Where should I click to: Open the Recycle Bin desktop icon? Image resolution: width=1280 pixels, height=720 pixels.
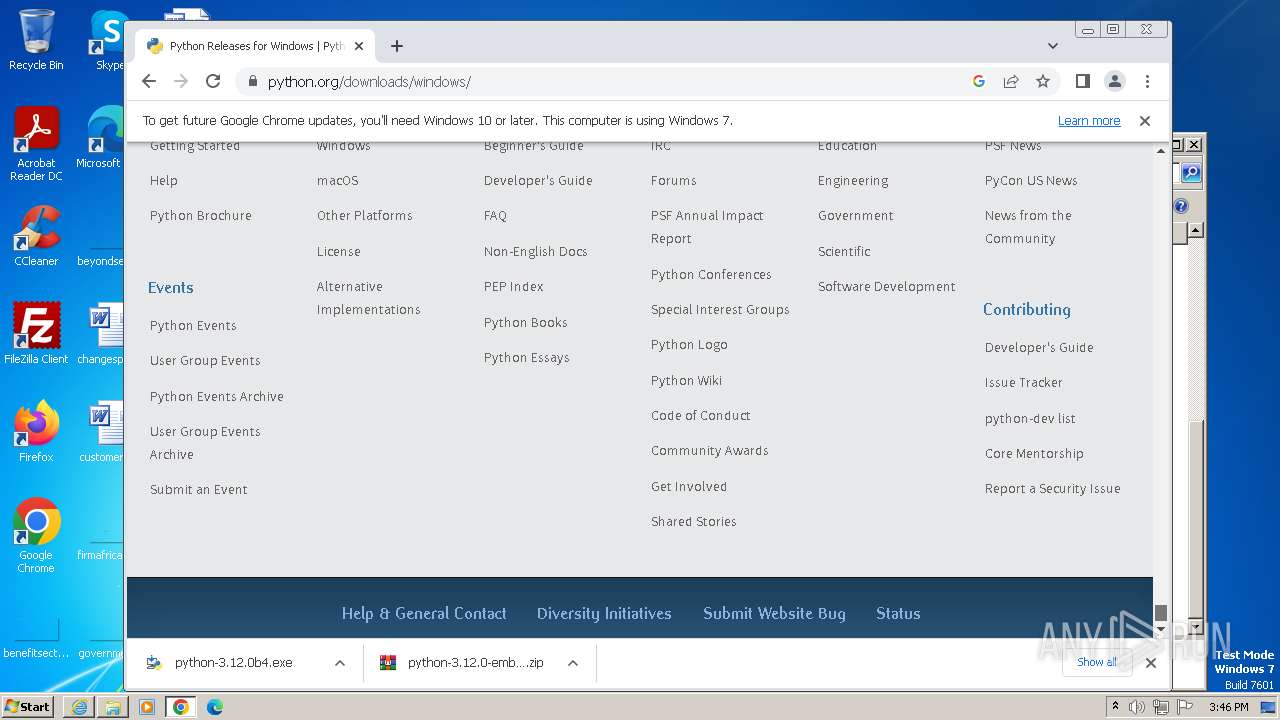pyautogui.click(x=37, y=40)
